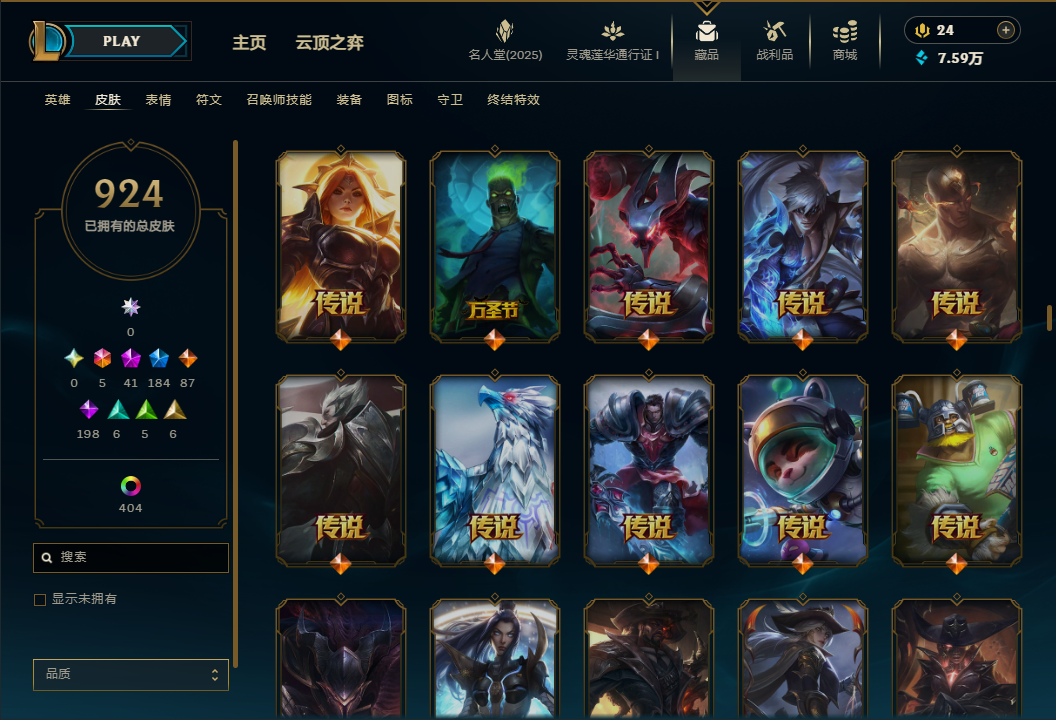Open the 商城 store icon
The width and height of the screenshot is (1056, 720).
tap(845, 31)
